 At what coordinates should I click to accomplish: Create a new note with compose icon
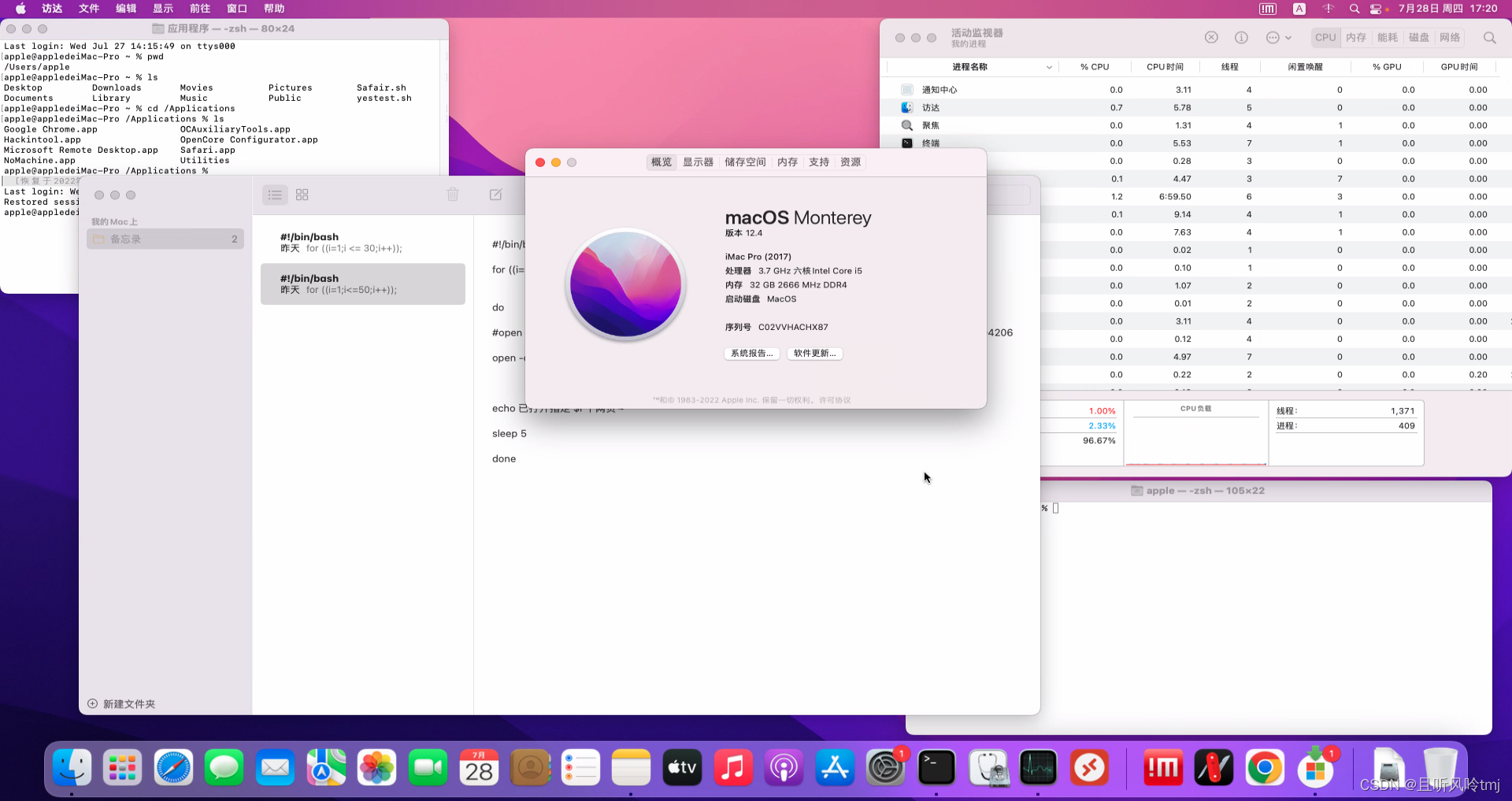point(496,195)
